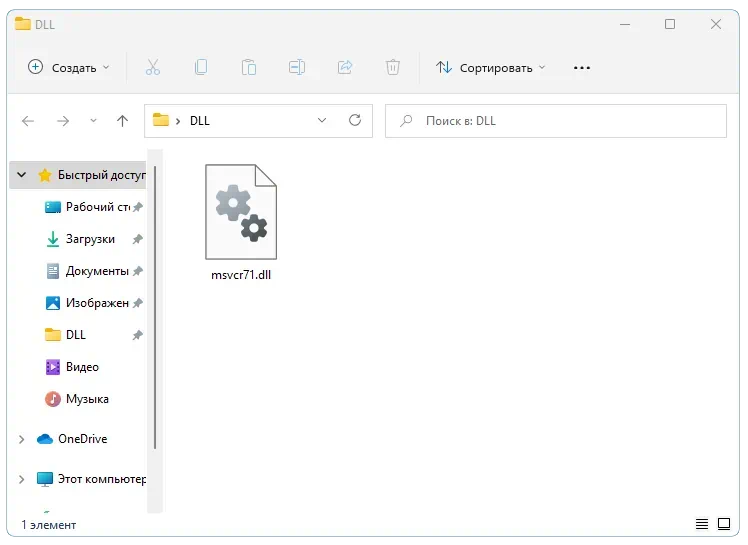
Task: Open Музыка folder in sidebar
Action: (x=77, y=399)
